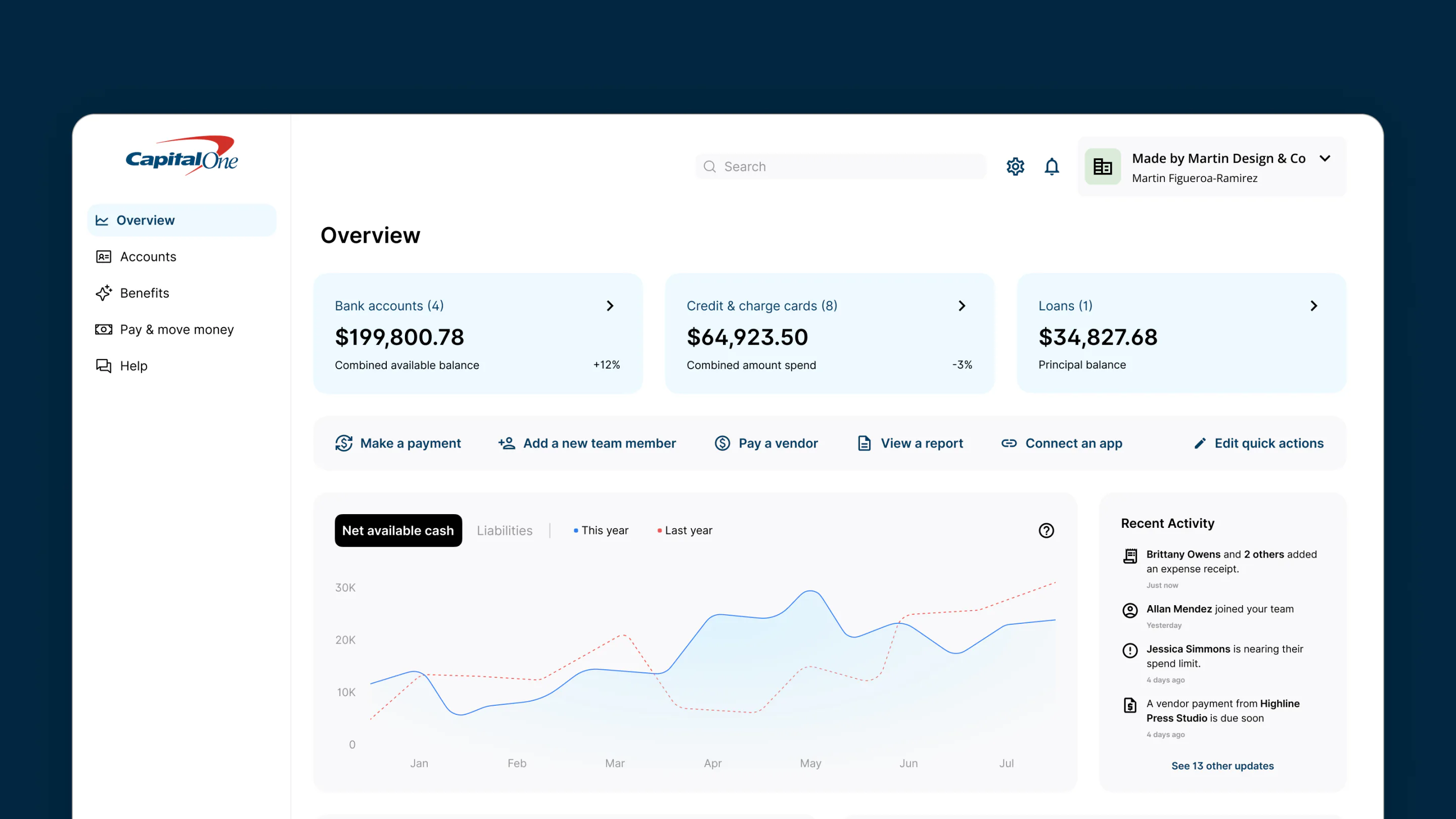1456x819 pixels.
Task: Click the Capital One logo
Action: pyautogui.click(x=181, y=155)
